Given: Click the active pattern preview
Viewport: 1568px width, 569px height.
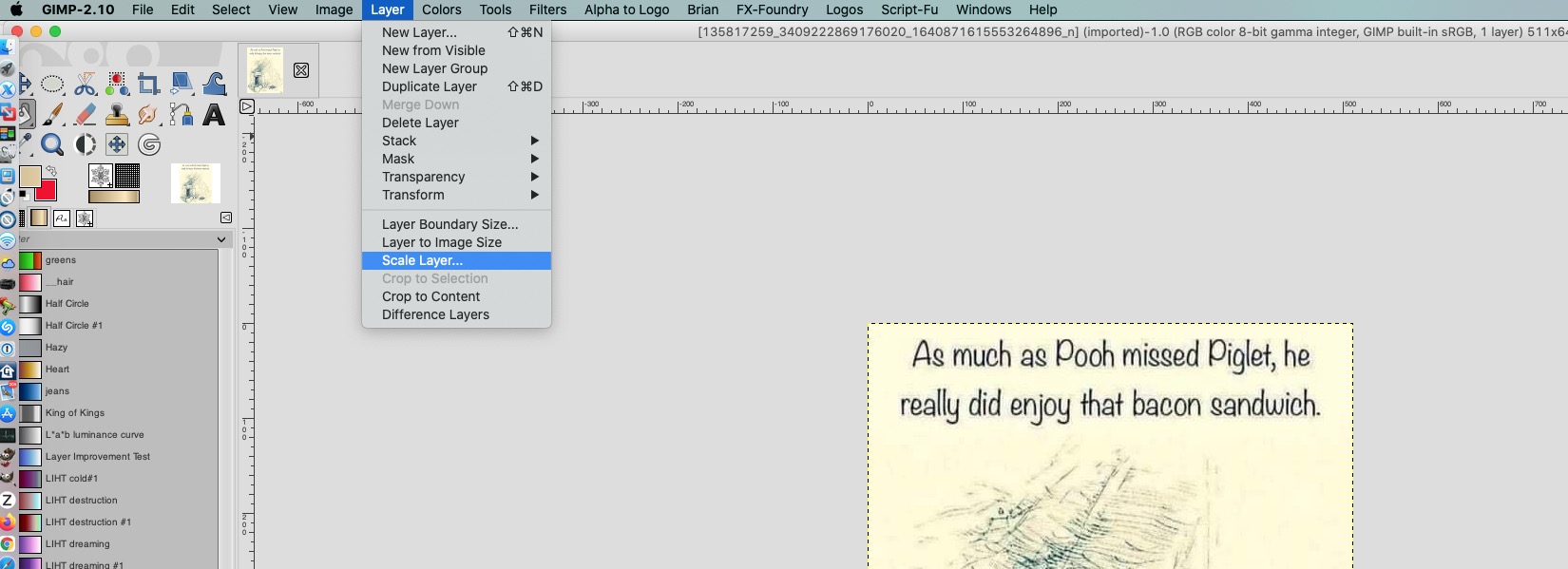Looking at the screenshot, I should click(x=127, y=176).
